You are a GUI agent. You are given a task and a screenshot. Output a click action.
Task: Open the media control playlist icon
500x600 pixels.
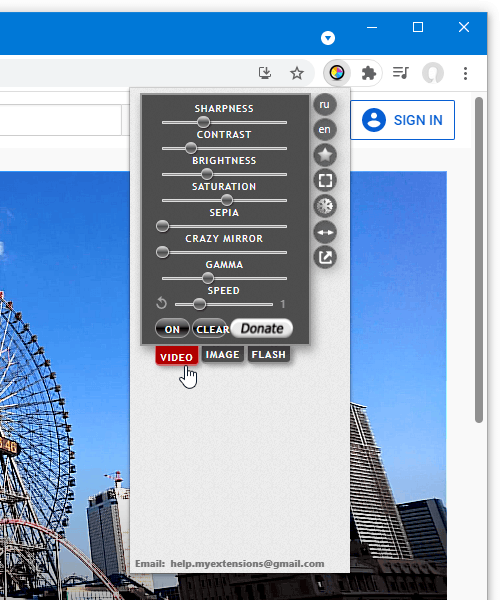click(x=401, y=72)
